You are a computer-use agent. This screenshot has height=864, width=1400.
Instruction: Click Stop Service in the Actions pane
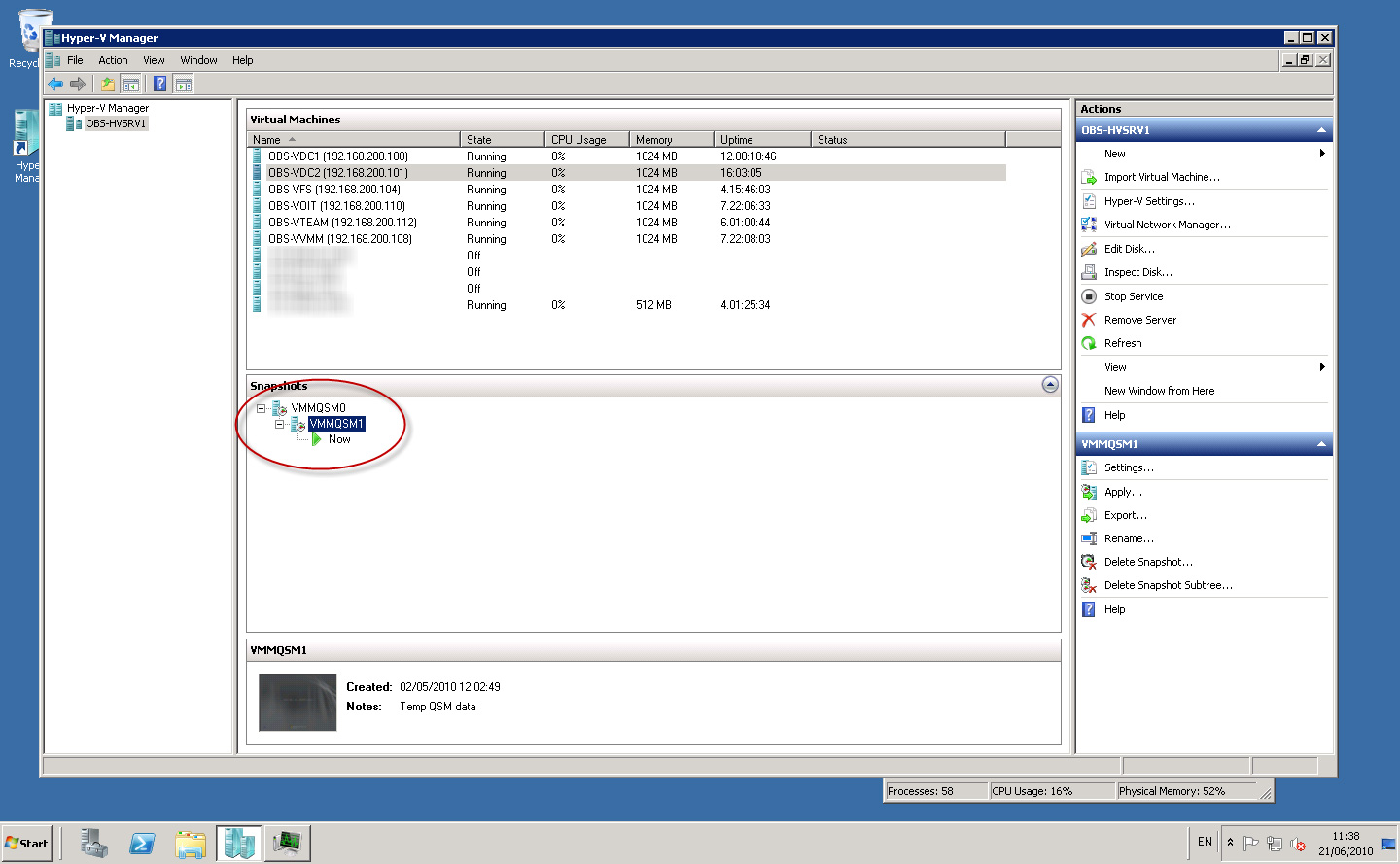click(x=1134, y=295)
